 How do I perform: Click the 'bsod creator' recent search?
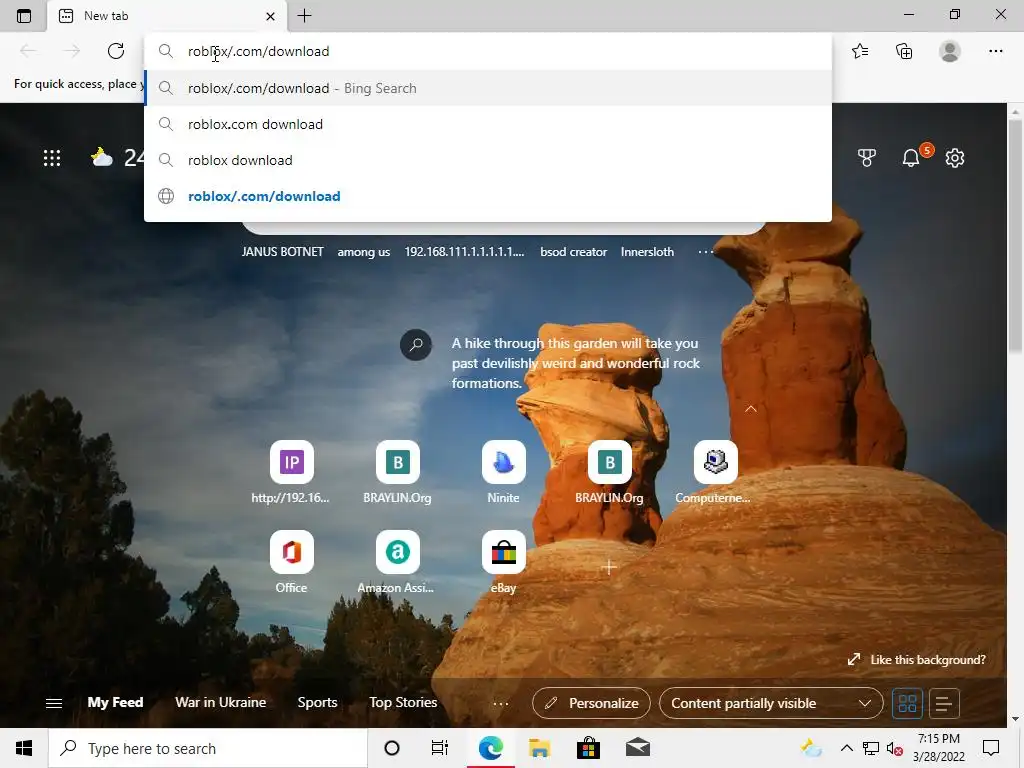click(573, 251)
